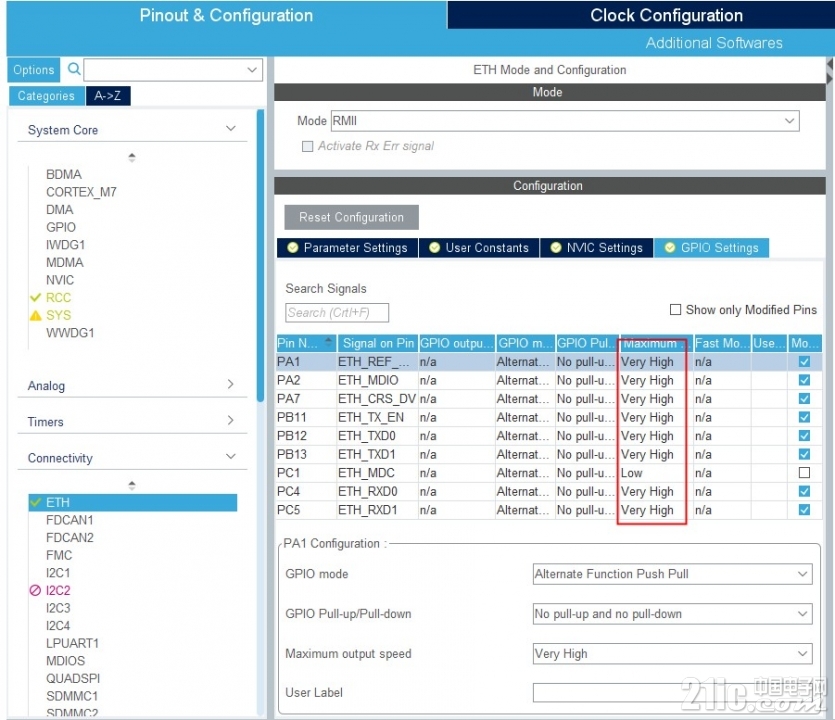The height and width of the screenshot is (720, 835).
Task: Uncheck the Modified box for PB11
Action: coord(804,417)
